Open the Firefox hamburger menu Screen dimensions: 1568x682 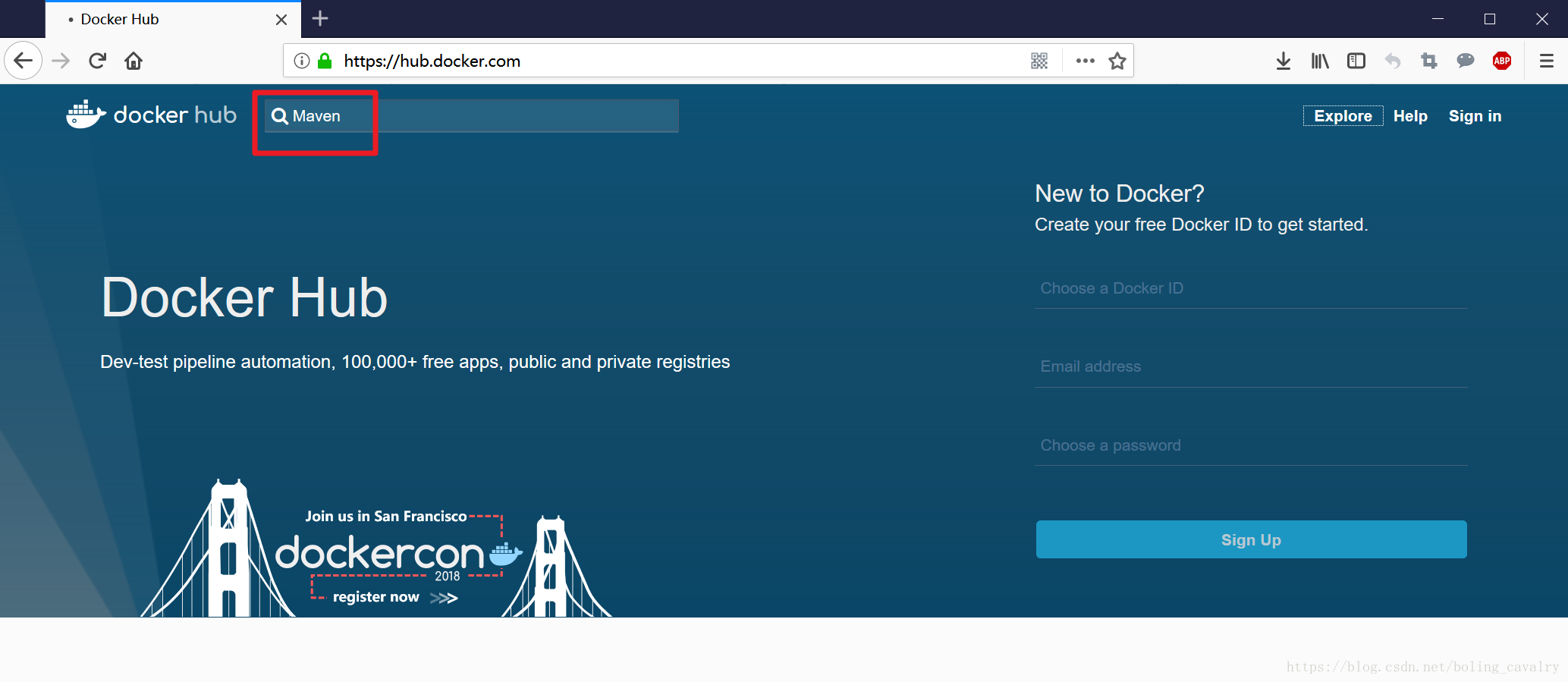(x=1547, y=61)
